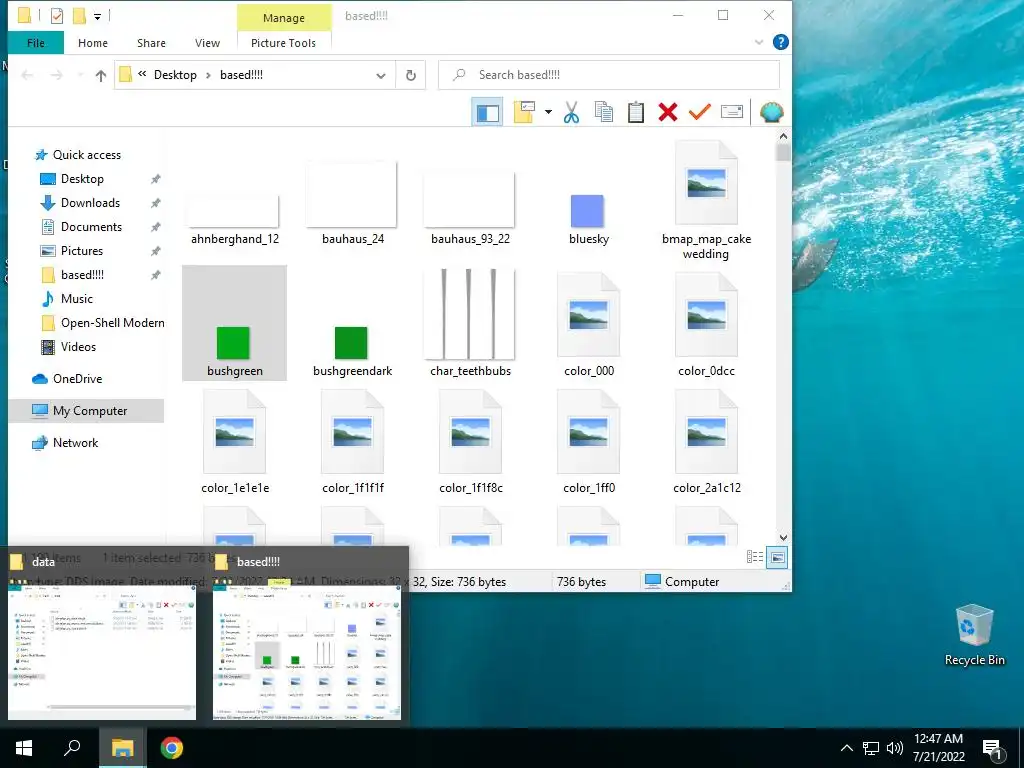
Task: Open the File ribbon tab
Action: tap(36, 43)
